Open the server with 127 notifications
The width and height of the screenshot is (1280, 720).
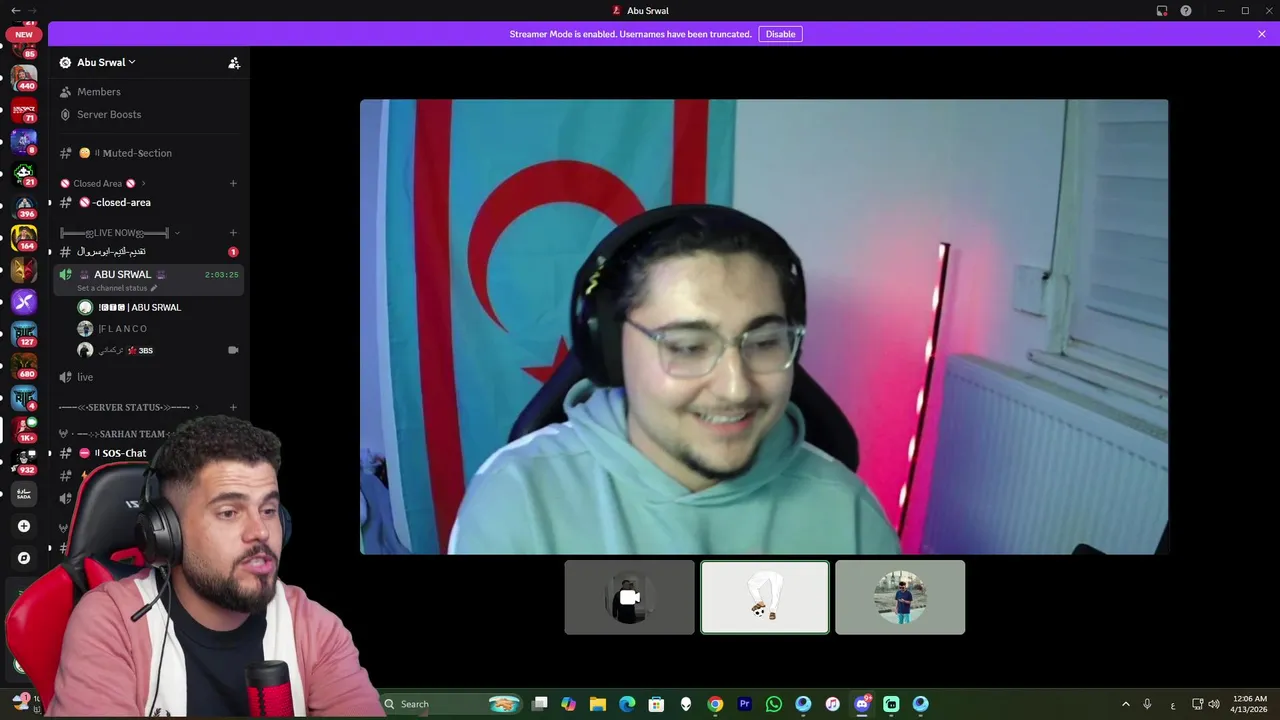click(24, 333)
